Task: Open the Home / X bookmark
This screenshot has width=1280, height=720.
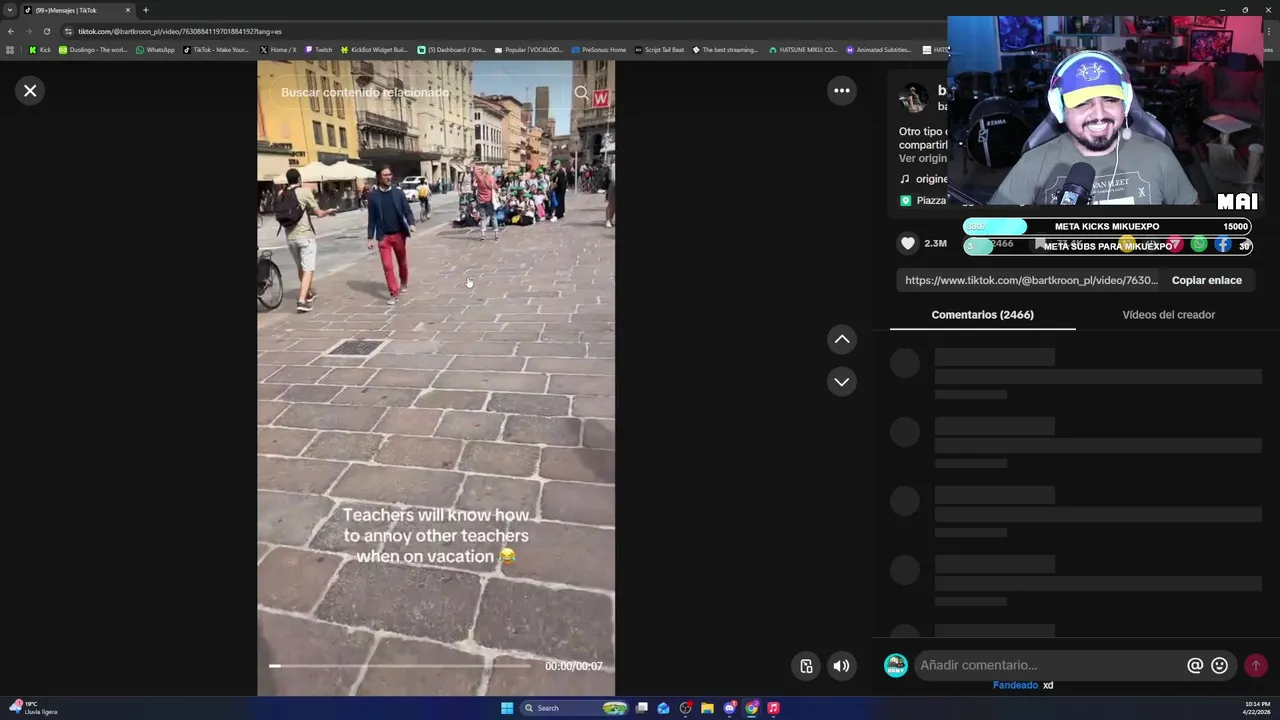Action: 278,49
